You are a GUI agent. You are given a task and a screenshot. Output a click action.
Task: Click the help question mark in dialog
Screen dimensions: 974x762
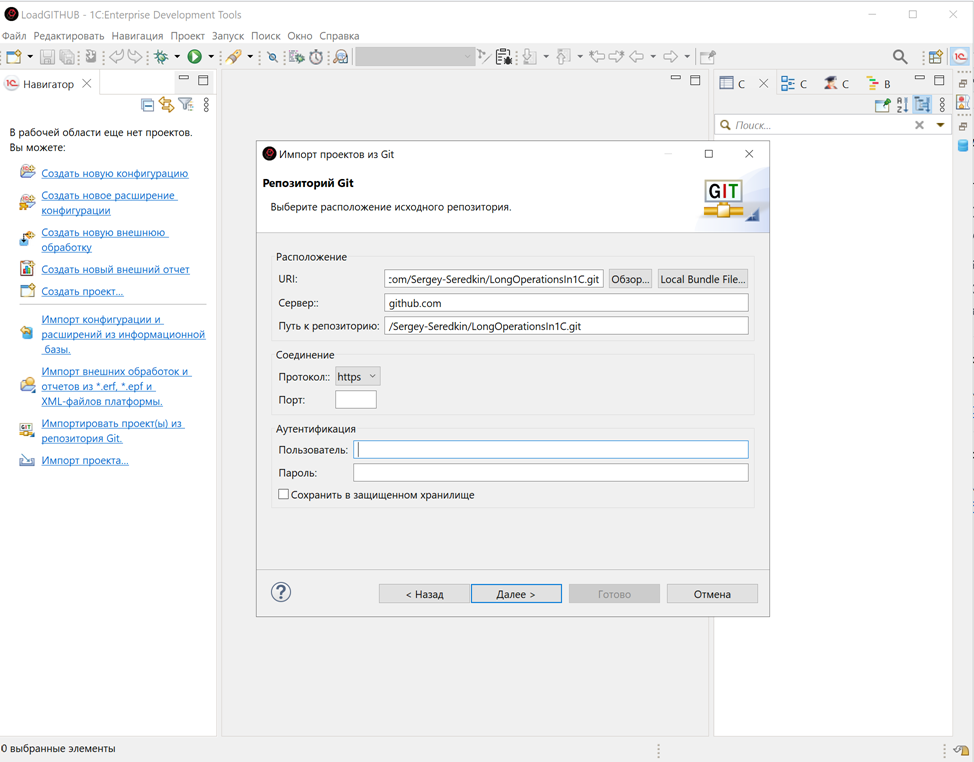pyautogui.click(x=281, y=592)
